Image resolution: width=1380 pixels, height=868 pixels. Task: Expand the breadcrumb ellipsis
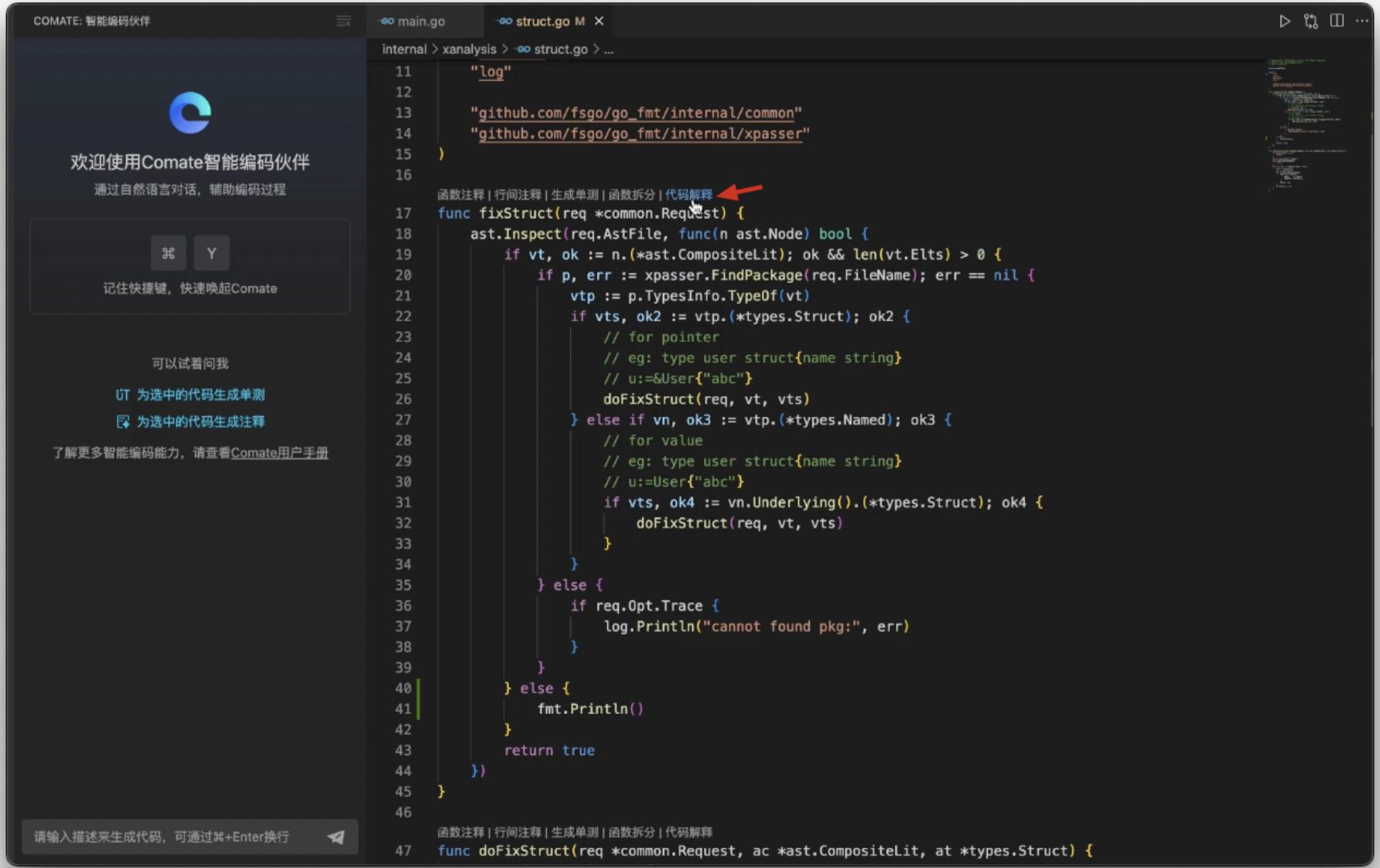tap(609, 50)
